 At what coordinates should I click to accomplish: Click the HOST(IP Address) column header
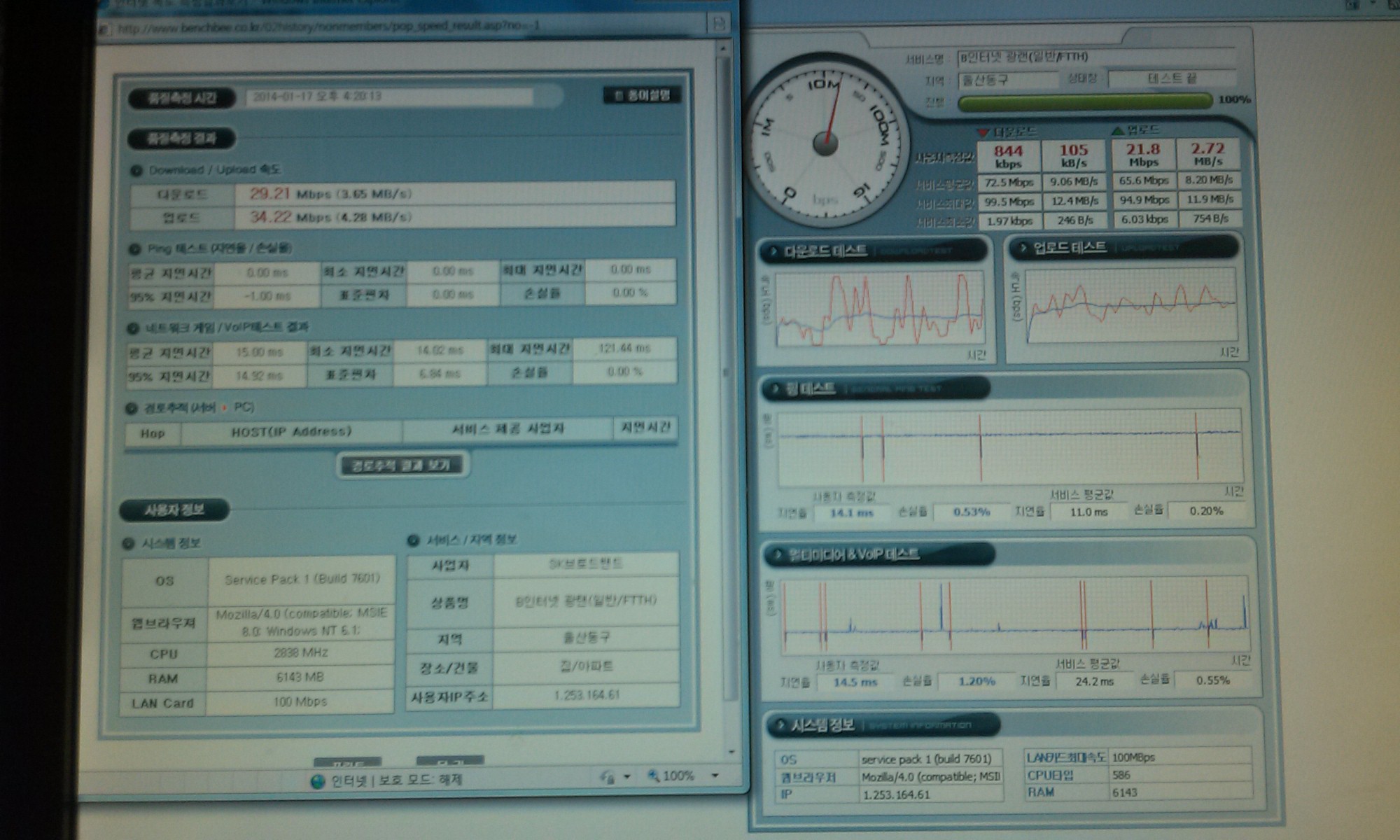pyautogui.click(x=291, y=432)
